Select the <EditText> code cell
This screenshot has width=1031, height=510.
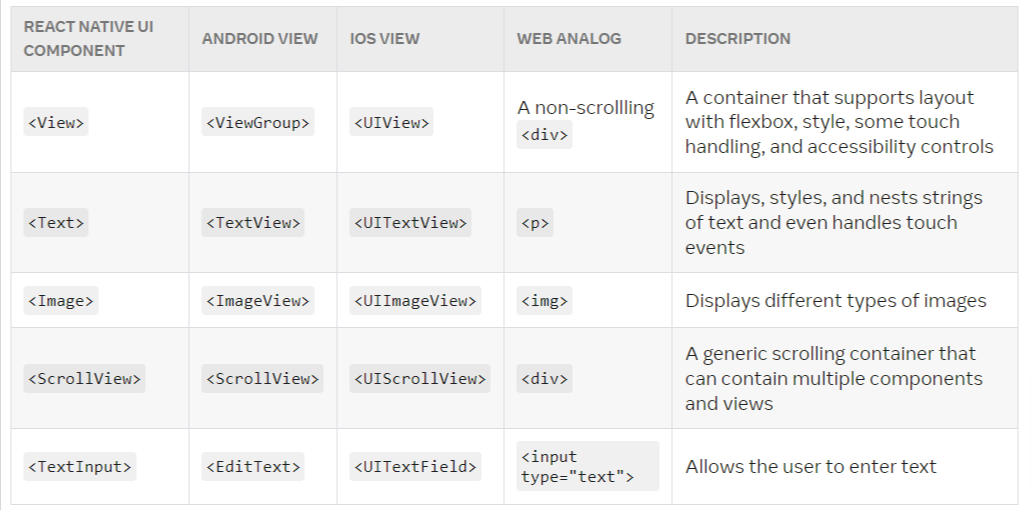point(252,467)
